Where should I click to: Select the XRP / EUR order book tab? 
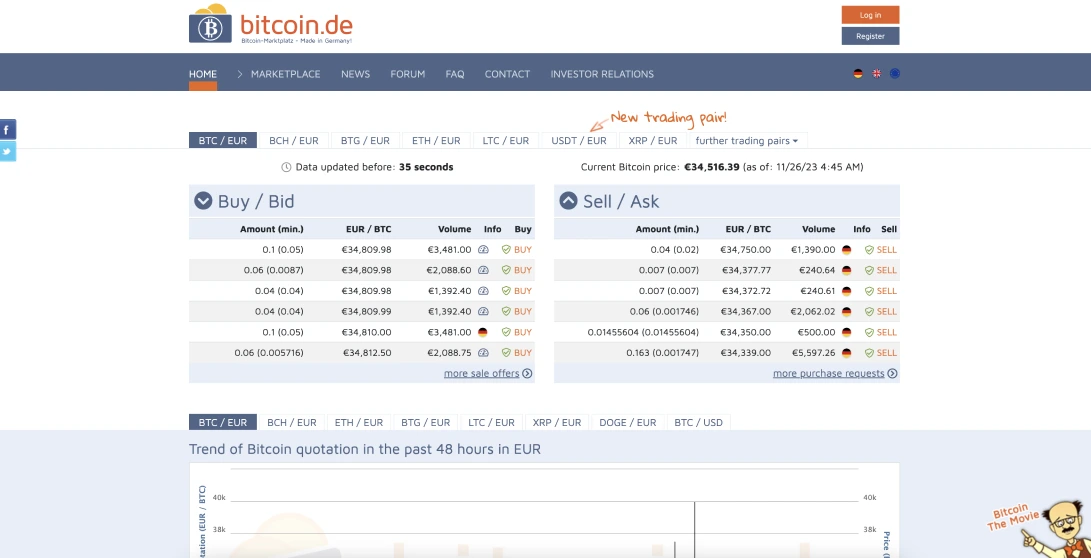pyautogui.click(x=653, y=141)
